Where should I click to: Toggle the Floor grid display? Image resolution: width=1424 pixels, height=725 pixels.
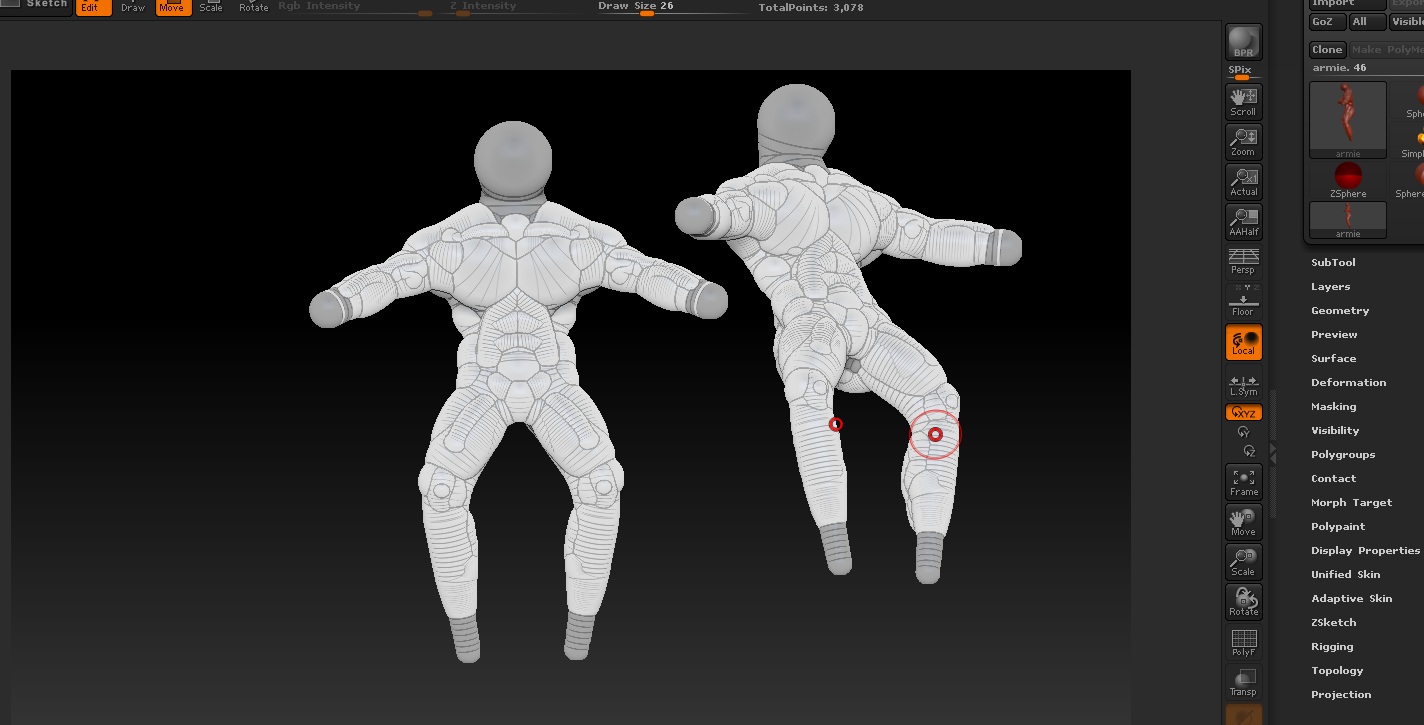[x=1243, y=301]
